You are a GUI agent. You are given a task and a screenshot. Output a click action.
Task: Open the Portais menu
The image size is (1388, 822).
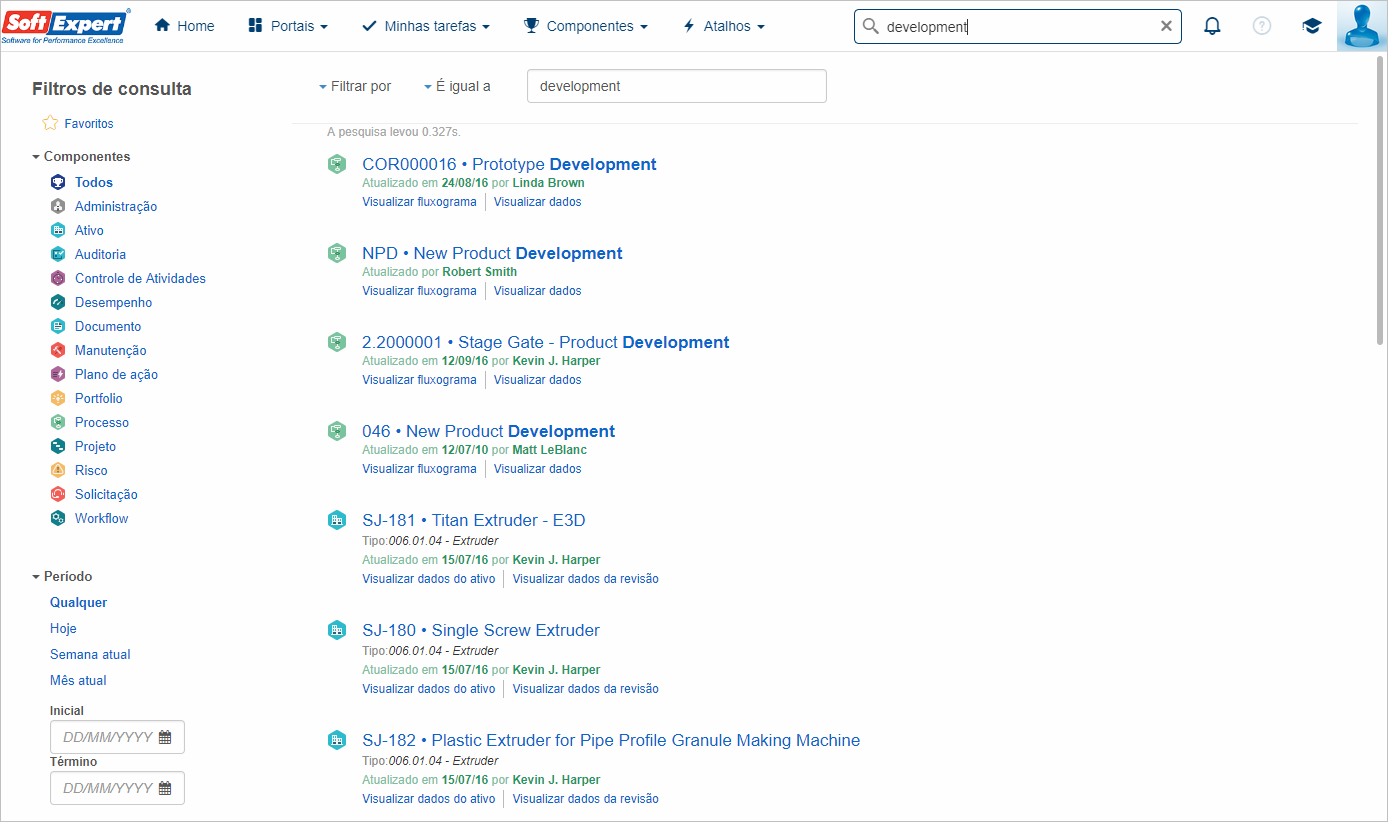pos(288,26)
